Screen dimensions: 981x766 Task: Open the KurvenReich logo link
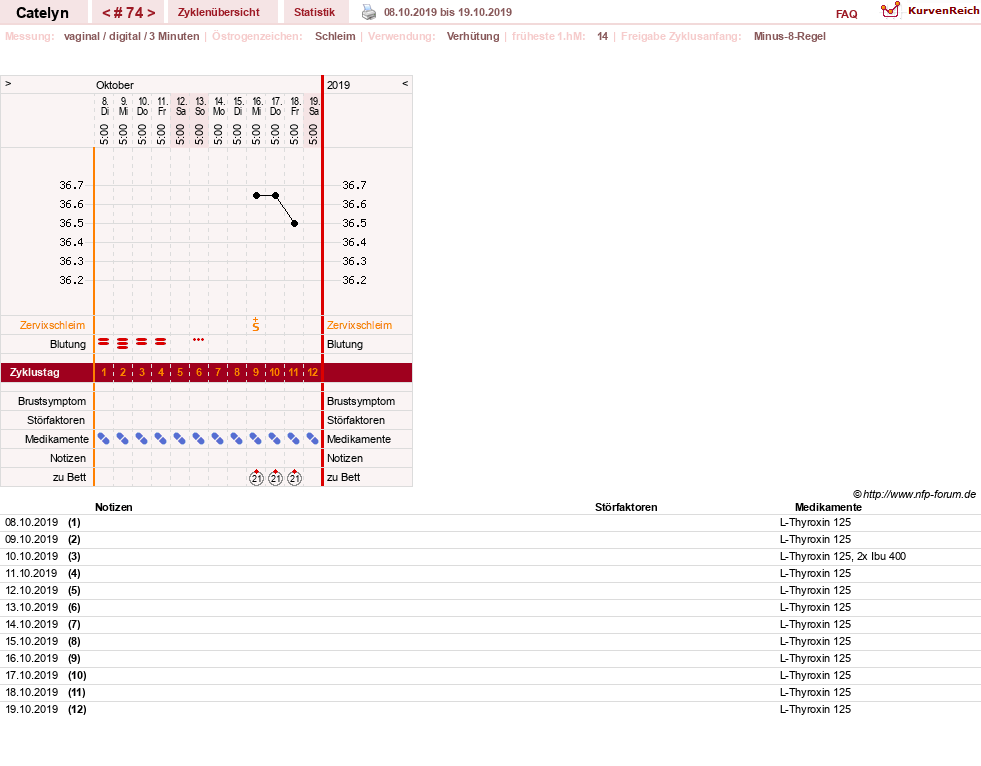click(930, 11)
